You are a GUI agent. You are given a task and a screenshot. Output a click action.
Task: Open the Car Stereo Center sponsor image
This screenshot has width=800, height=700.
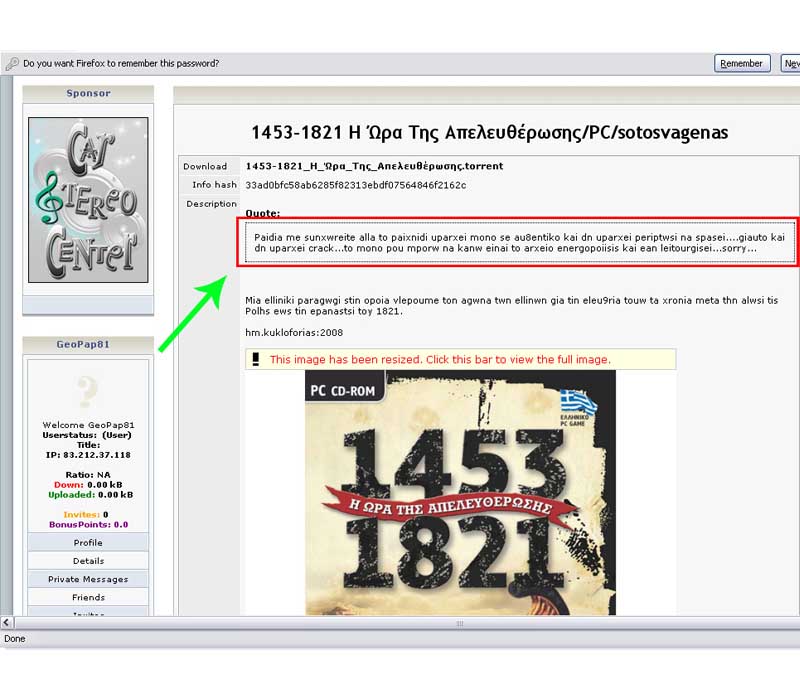[x=88, y=200]
